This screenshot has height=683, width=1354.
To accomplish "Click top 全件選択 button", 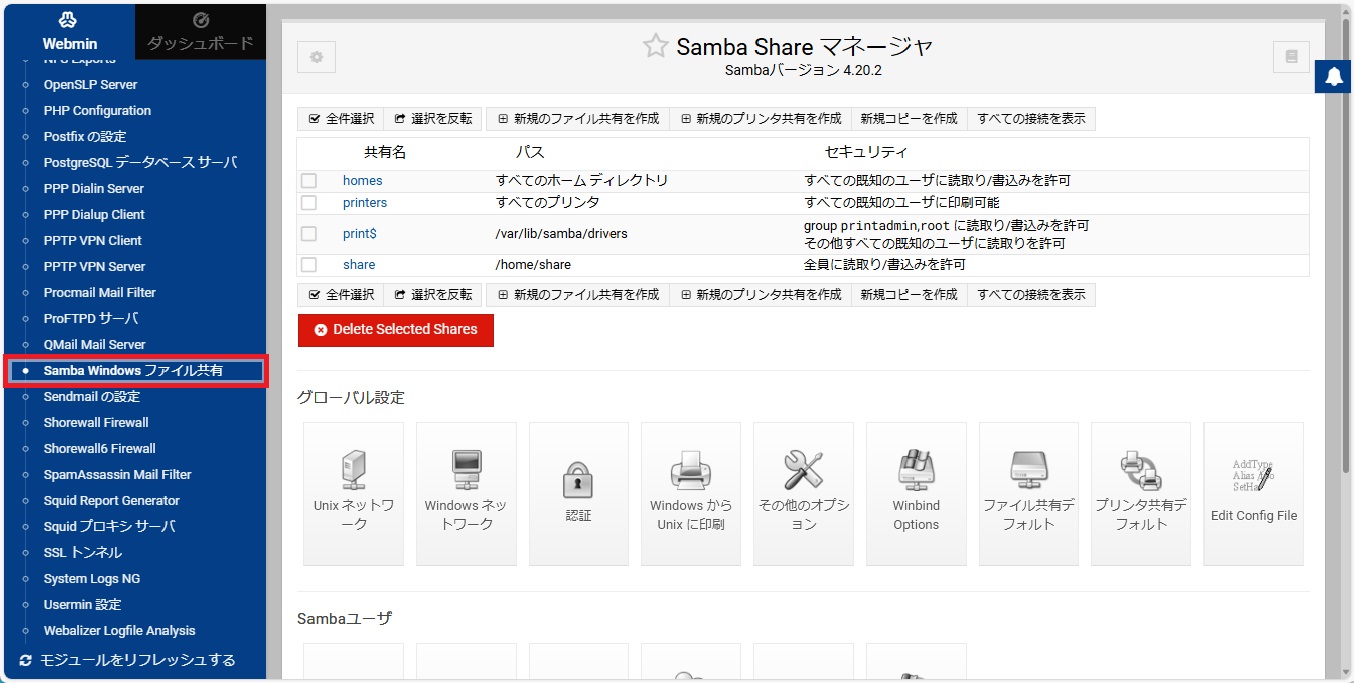I will [x=340, y=119].
